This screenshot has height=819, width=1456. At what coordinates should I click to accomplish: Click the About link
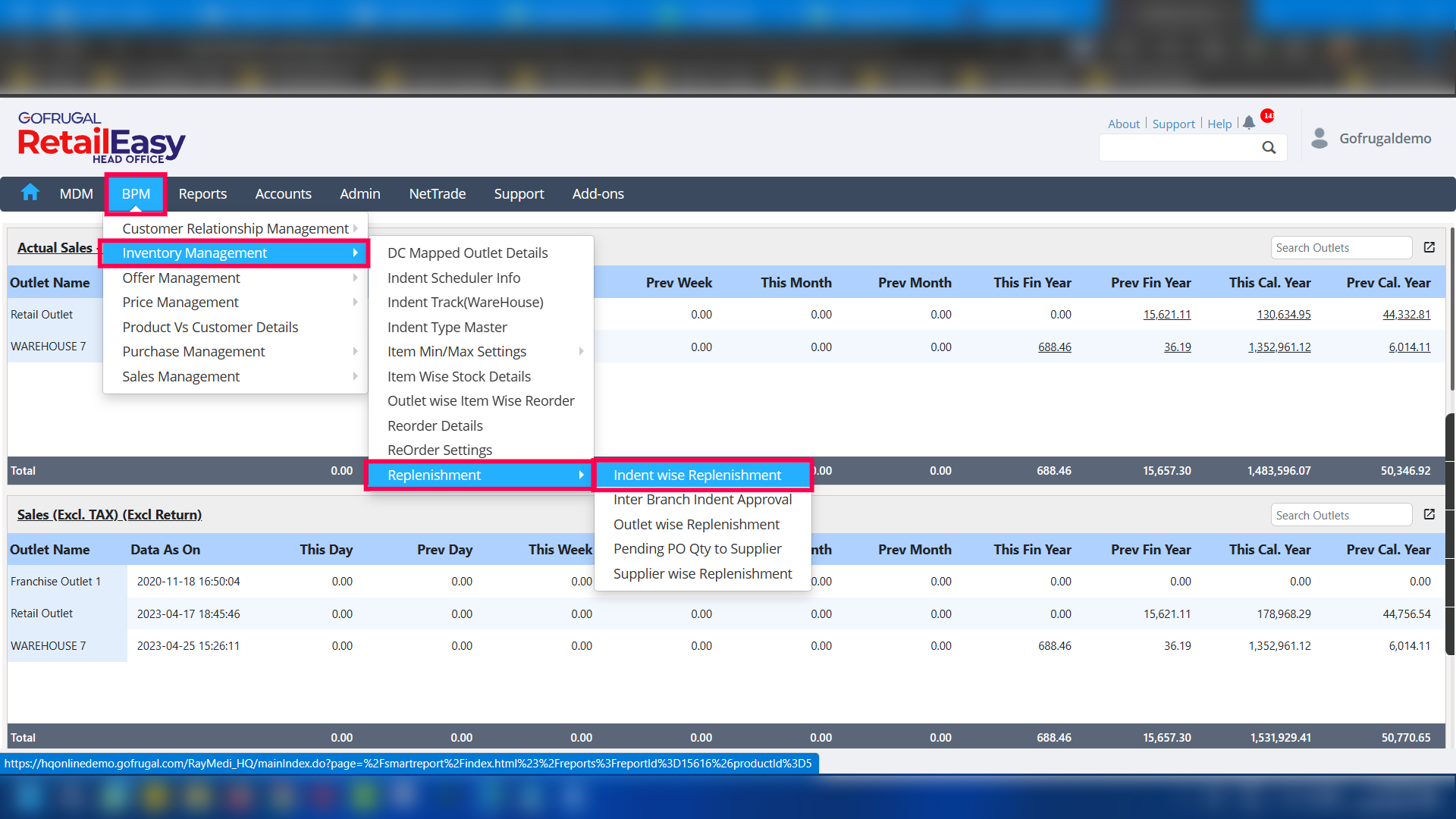tap(1123, 124)
